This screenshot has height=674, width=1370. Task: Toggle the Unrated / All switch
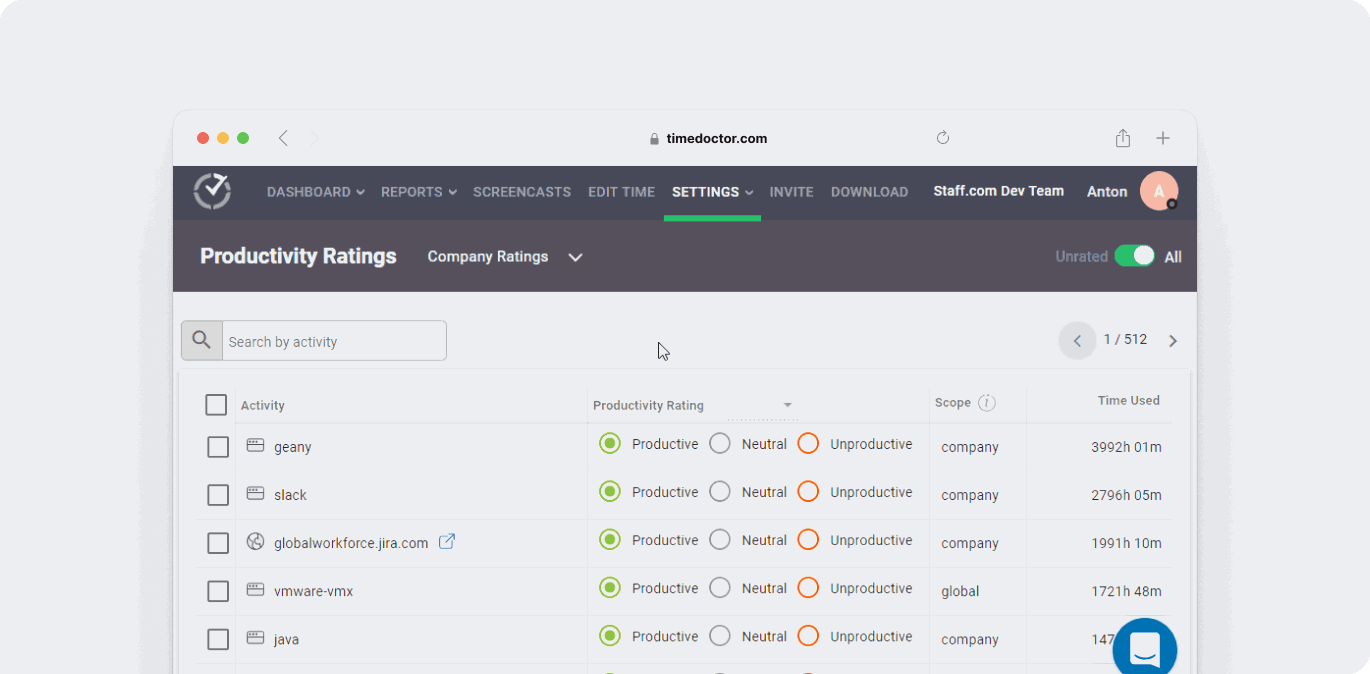1135,256
